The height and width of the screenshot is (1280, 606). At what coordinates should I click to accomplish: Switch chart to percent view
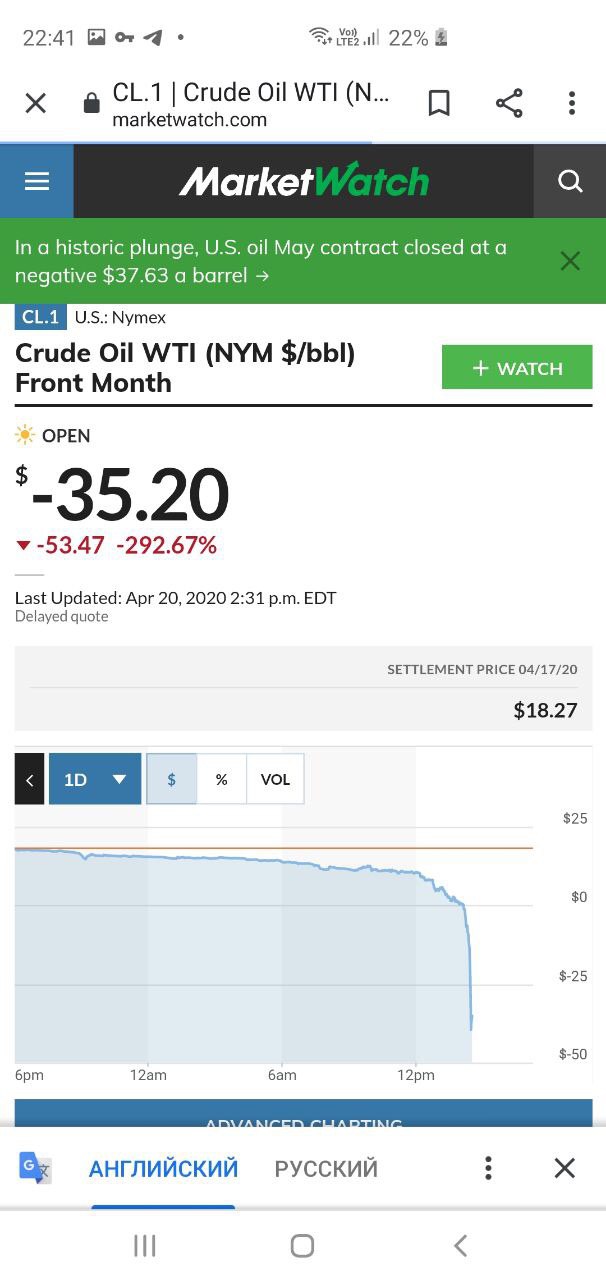pos(222,779)
